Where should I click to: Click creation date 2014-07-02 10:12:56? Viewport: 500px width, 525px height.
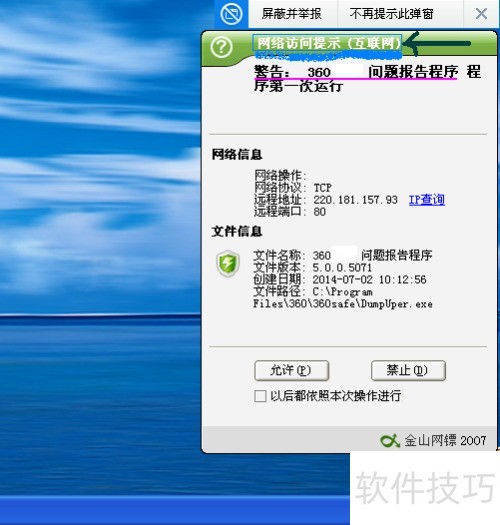(x=369, y=280)
